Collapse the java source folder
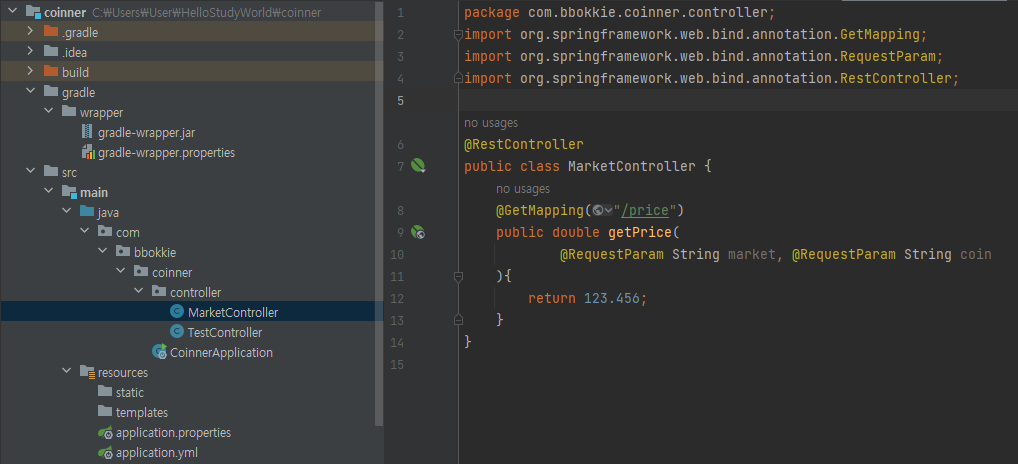1018x464 pixels. (66, 212)
